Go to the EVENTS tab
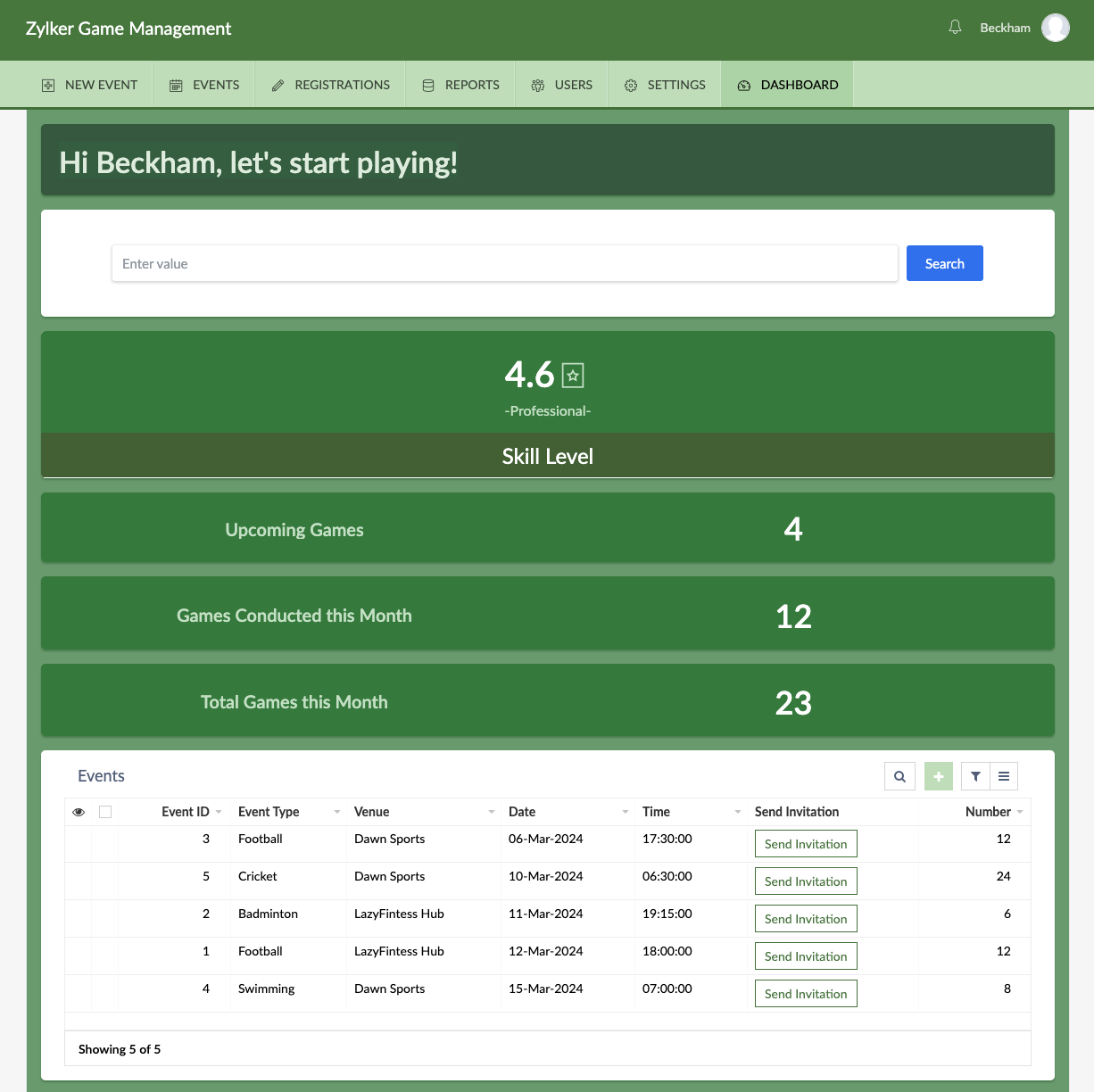 coord(204,85)
